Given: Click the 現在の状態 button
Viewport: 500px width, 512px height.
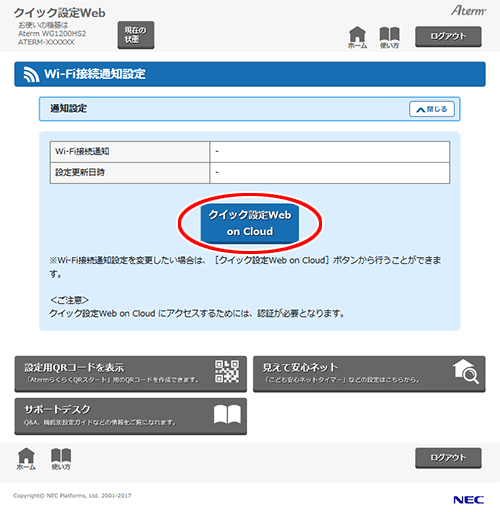Looking at the screenshot, I should (x=136, y=35).
